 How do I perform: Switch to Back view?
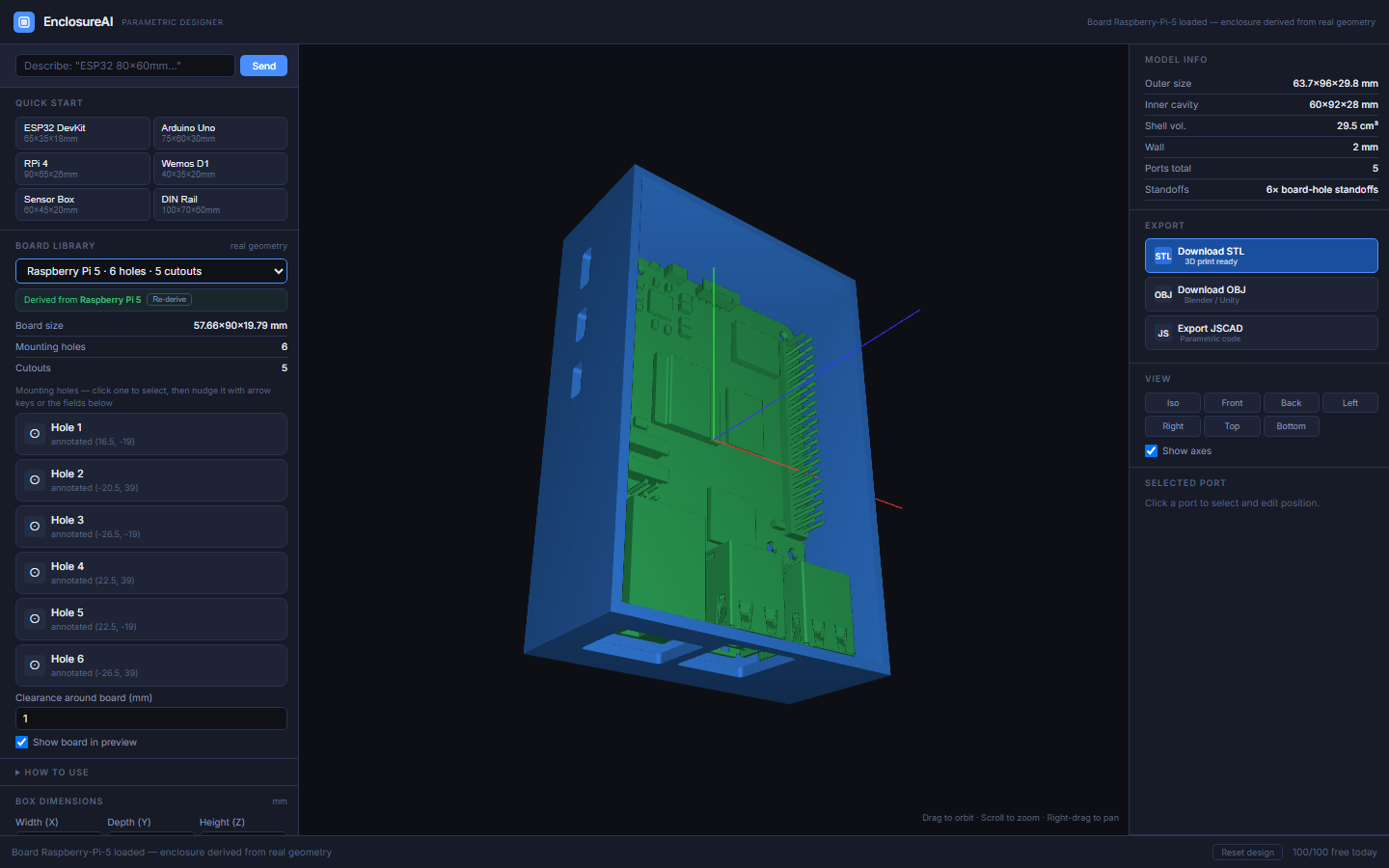1291,403
